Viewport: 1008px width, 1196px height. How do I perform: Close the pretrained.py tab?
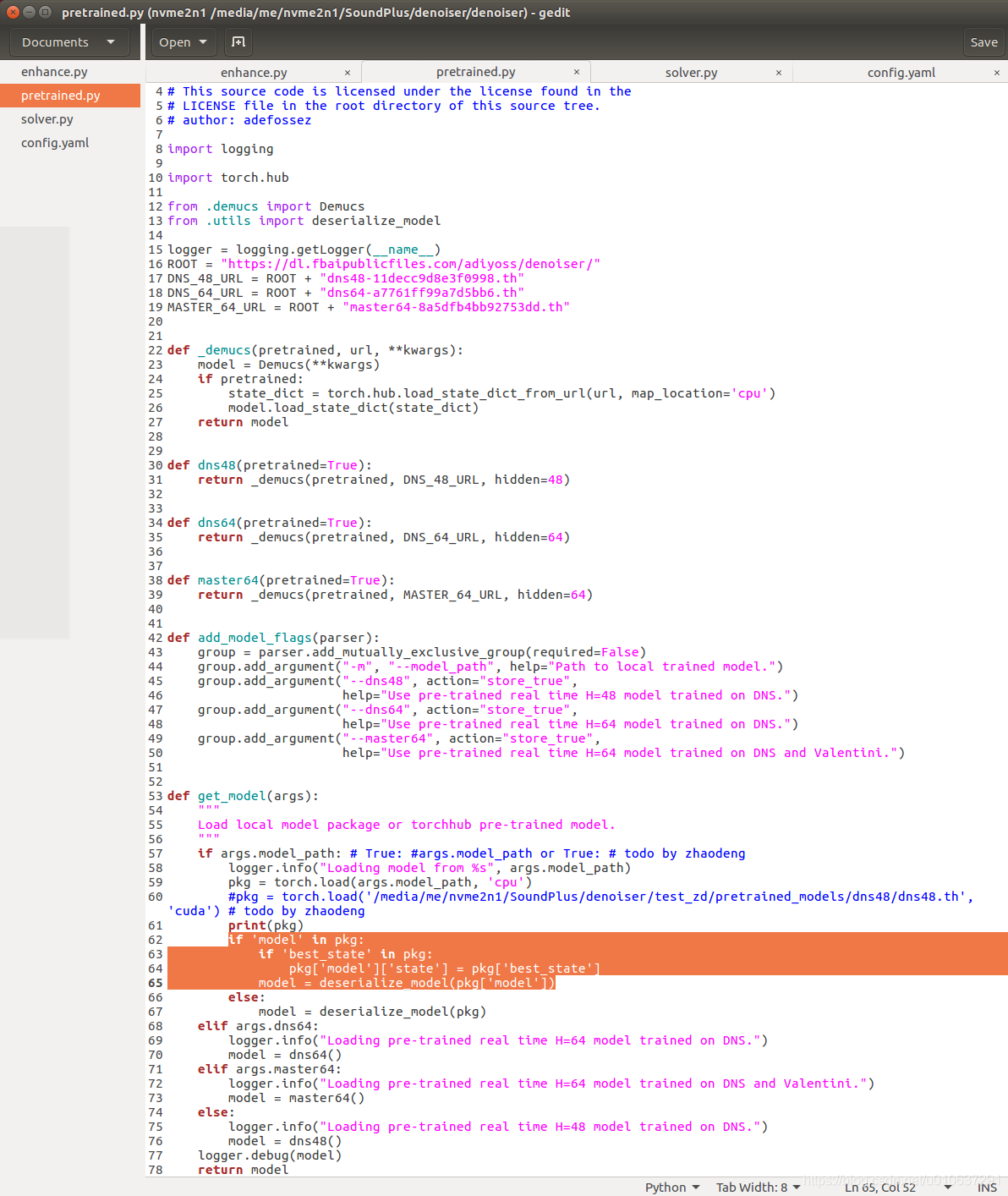[x=576, y=72]
